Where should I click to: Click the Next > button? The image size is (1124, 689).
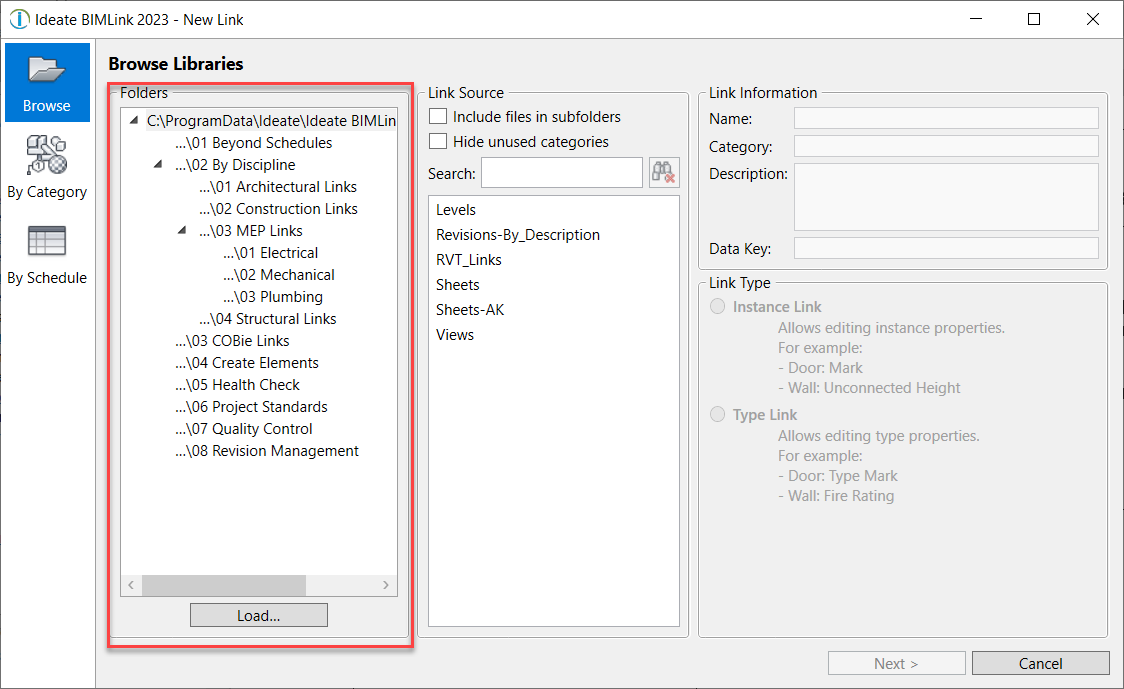pyautogui.click(x=896, y=663)
